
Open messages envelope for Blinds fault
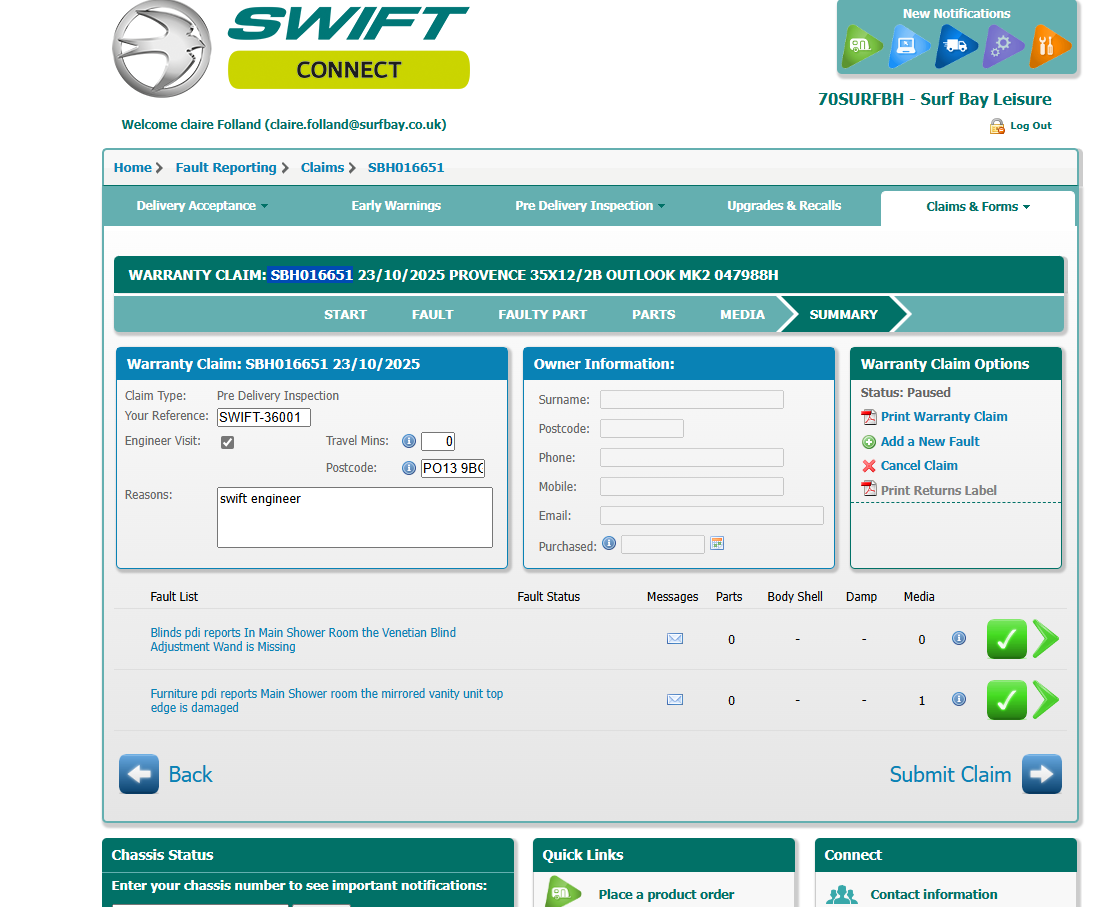[x=675, y=638]
